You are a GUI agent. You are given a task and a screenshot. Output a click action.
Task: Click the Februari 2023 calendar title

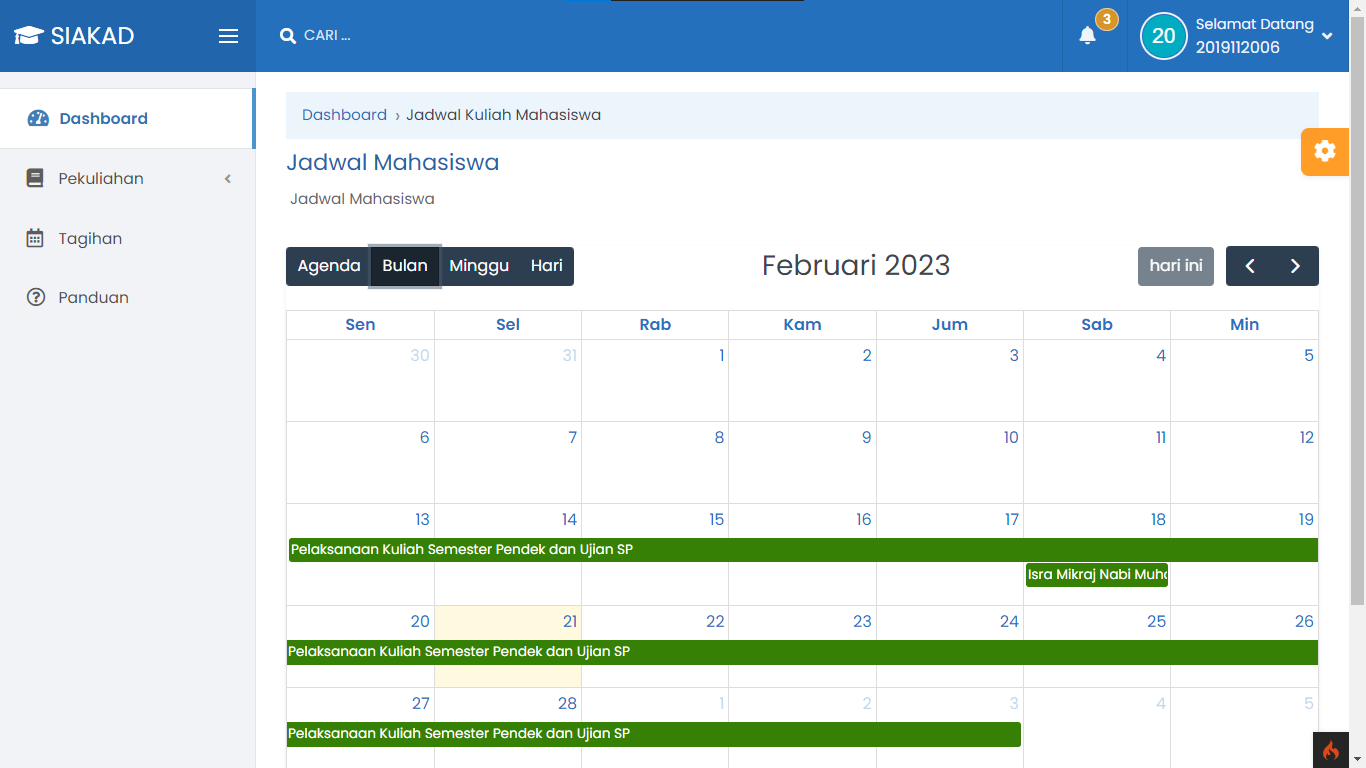(x=856, y=265)
